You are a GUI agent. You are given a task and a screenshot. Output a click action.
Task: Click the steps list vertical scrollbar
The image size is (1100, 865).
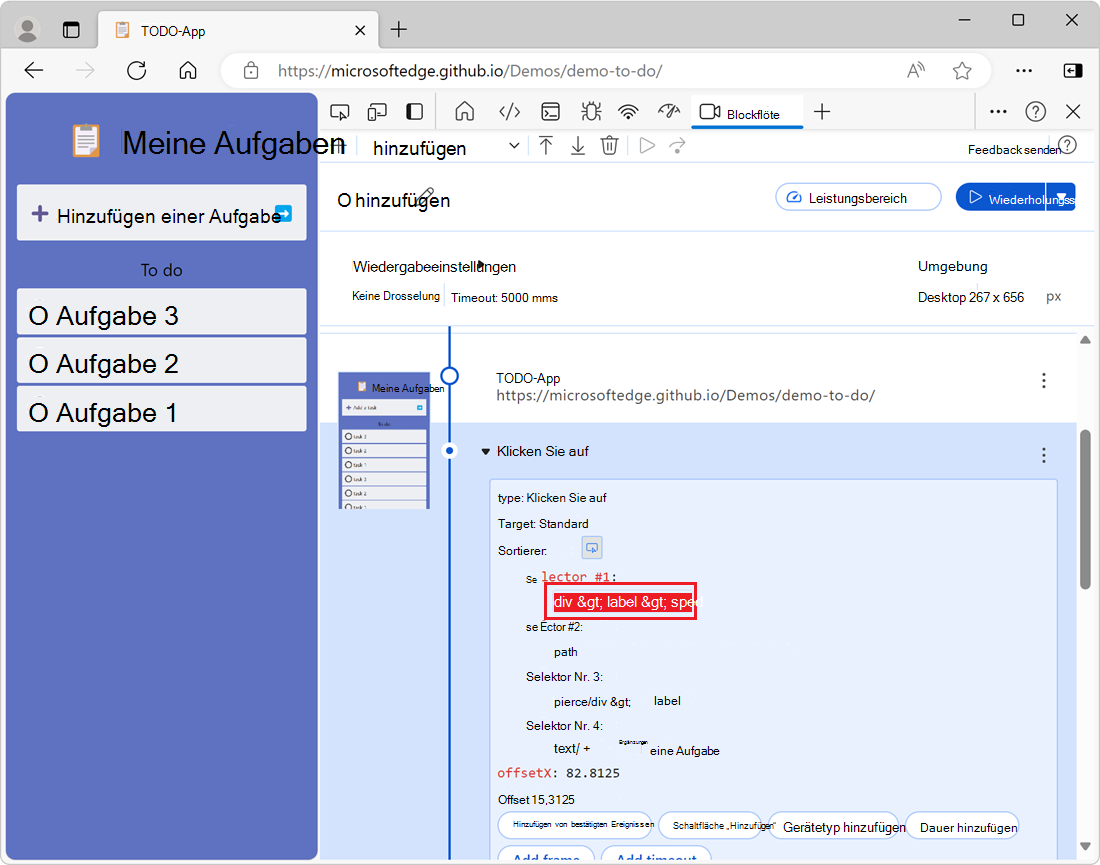(1085, 510)
